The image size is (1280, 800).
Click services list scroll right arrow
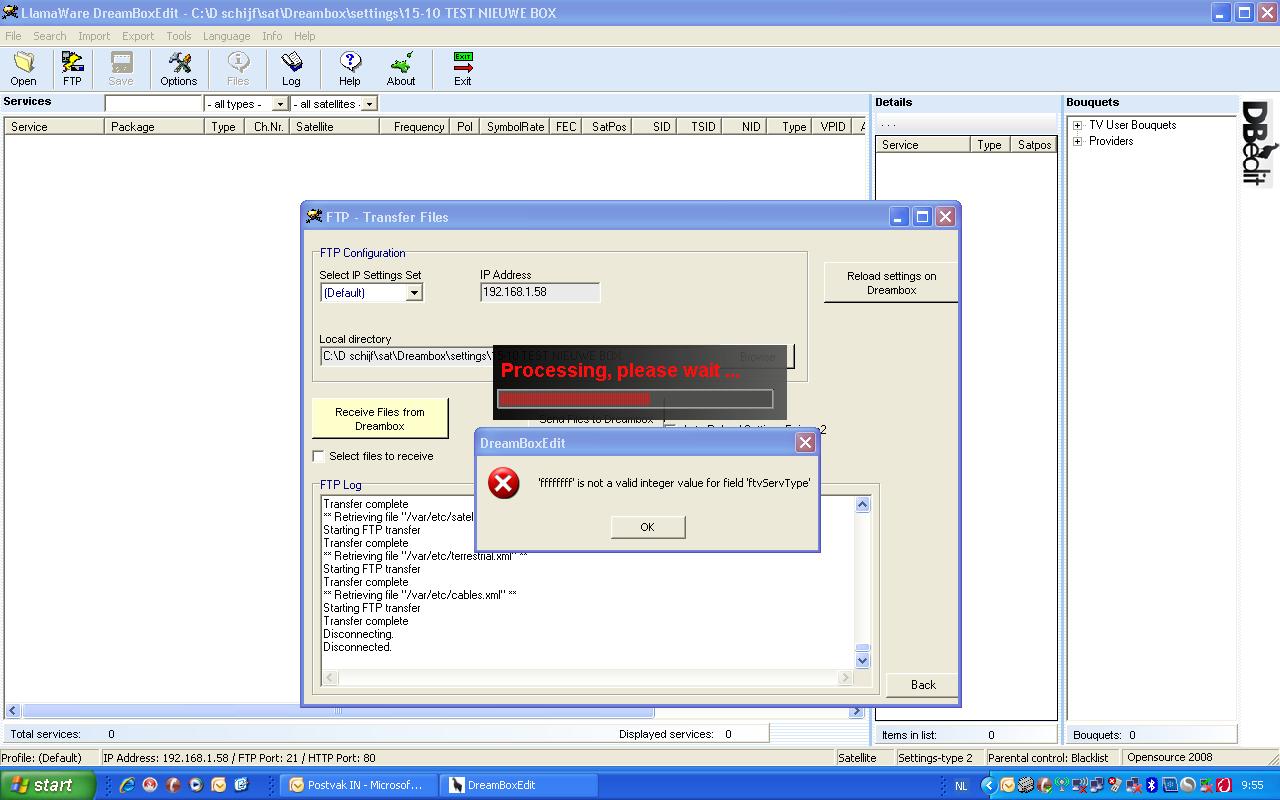[857, 711]
